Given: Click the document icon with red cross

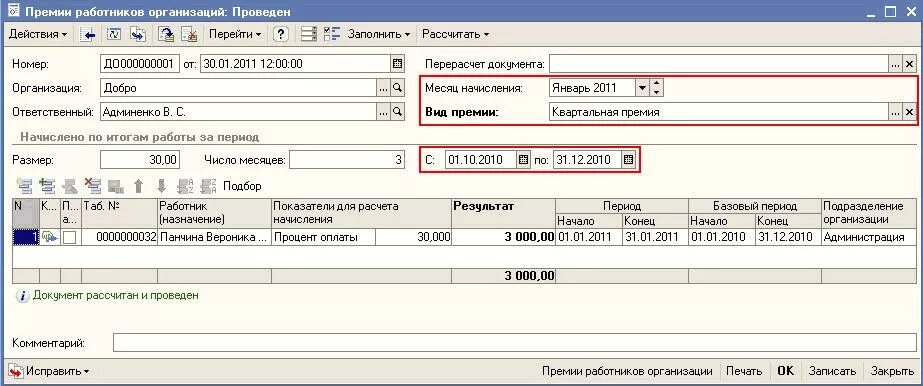Looking at the screenshot, I should (x=189, y=34).
